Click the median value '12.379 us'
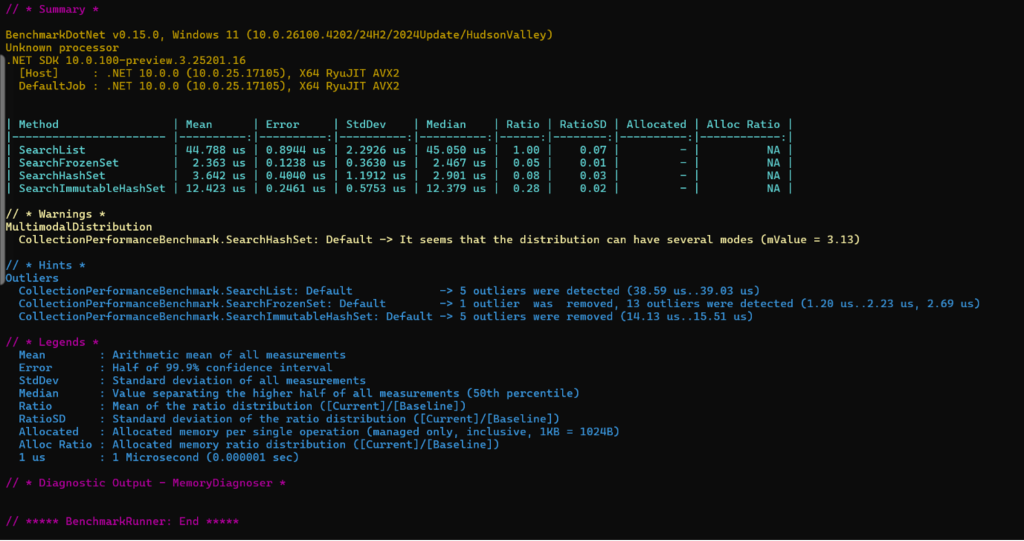The image size is (1024, 541). pos(456,188)
